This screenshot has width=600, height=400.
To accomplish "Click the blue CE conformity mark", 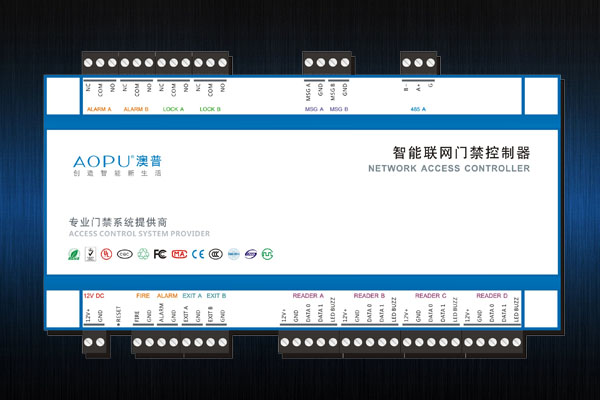I will click(x=198, y=254).
